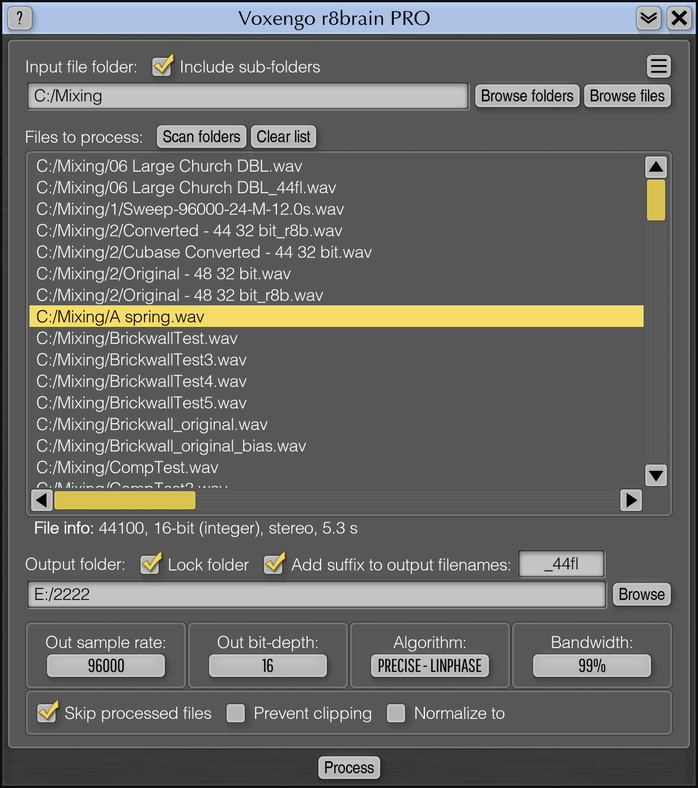Select C:/Mixing/CompTest.wav
Viewport: 698px width, 788px height.
pos(336,468)
